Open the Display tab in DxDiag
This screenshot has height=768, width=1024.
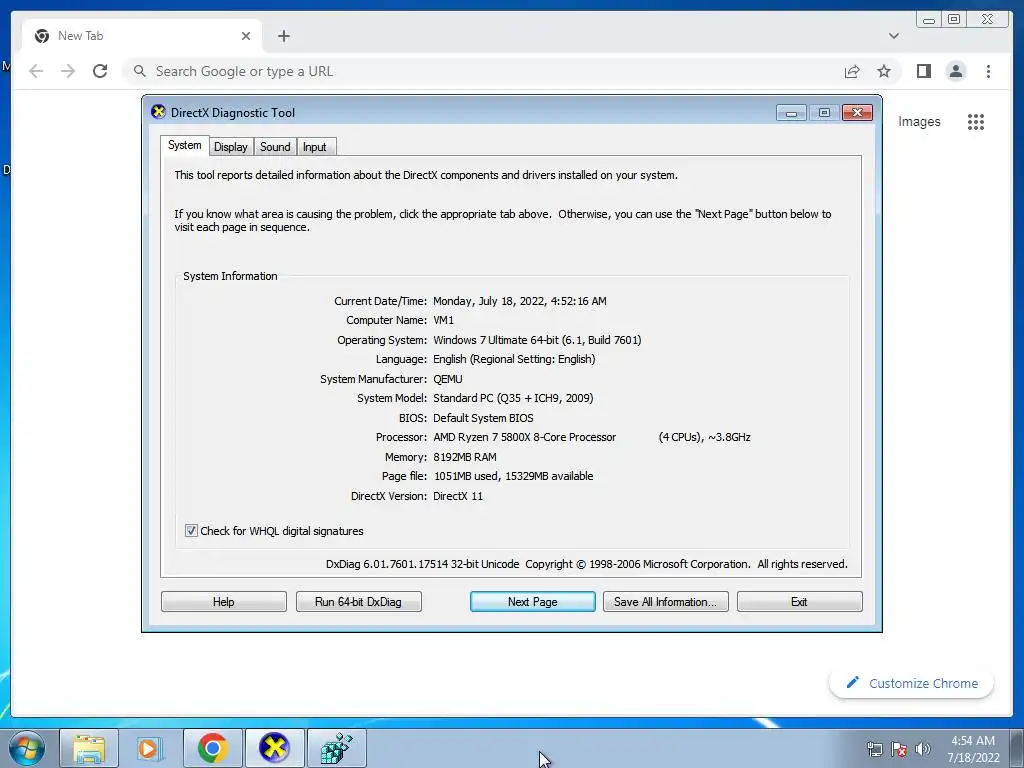[231, 147]
